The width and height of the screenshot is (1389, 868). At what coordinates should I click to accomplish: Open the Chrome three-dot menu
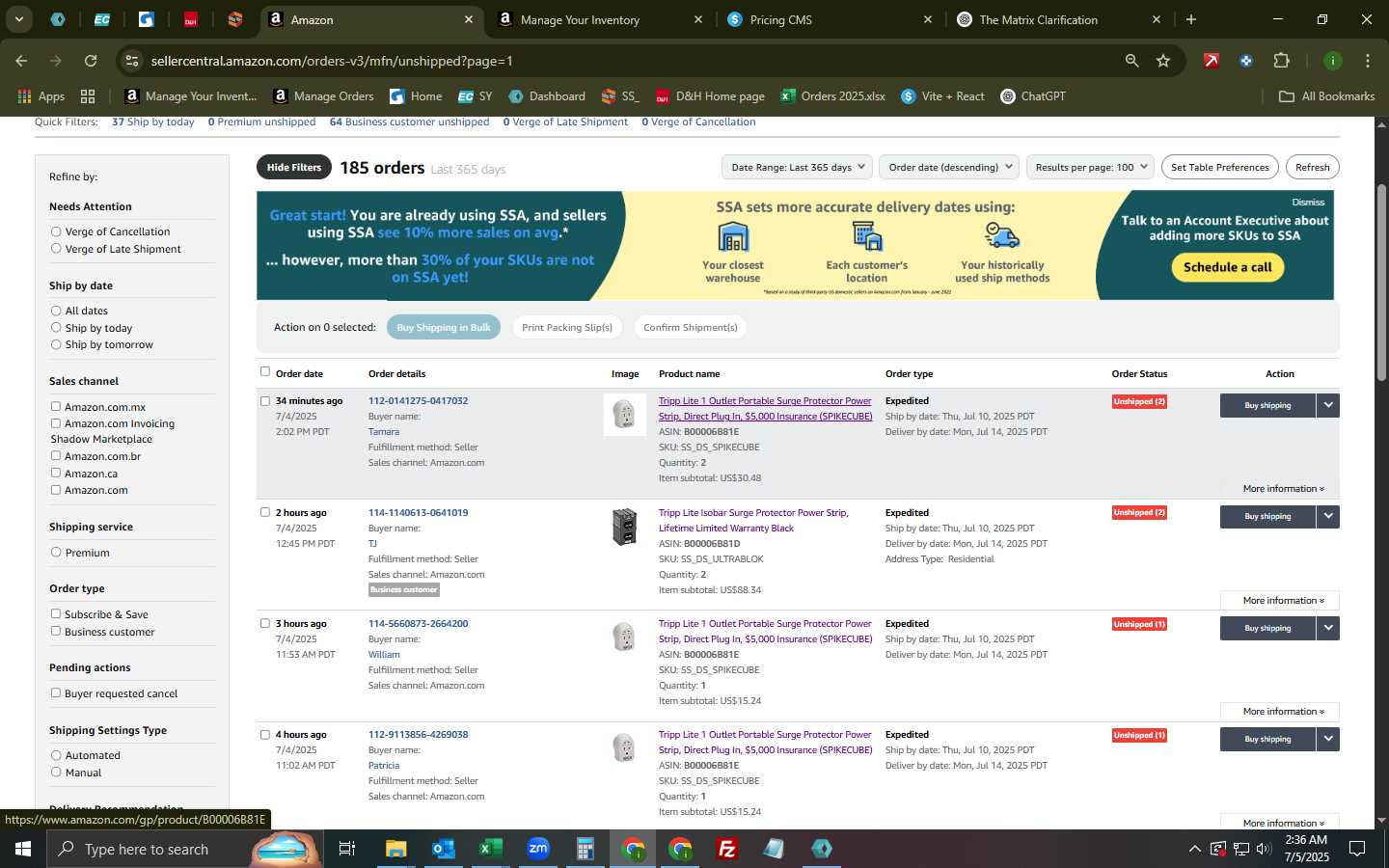click(x=1368, y=61)
